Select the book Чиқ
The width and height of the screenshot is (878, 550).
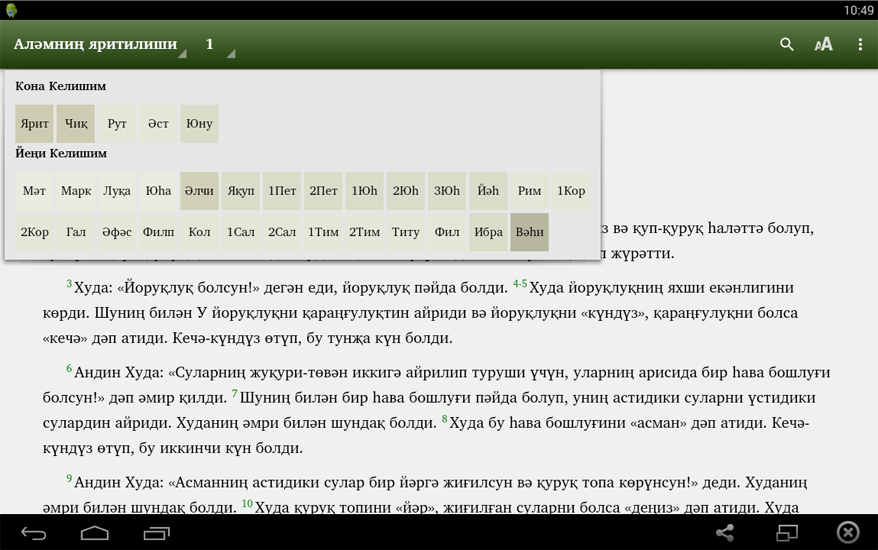[x=76, y=124]
